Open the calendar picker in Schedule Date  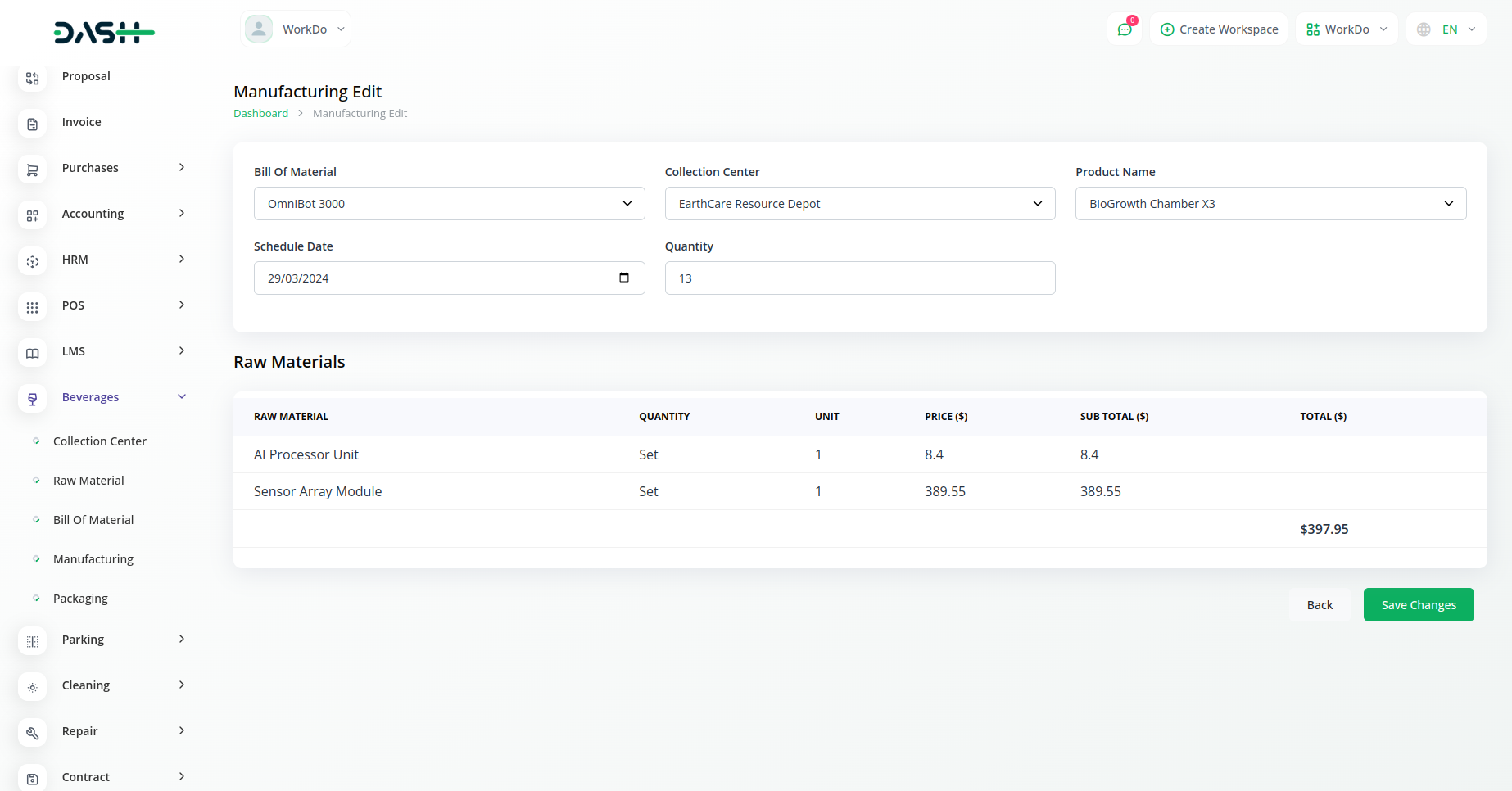623,278
